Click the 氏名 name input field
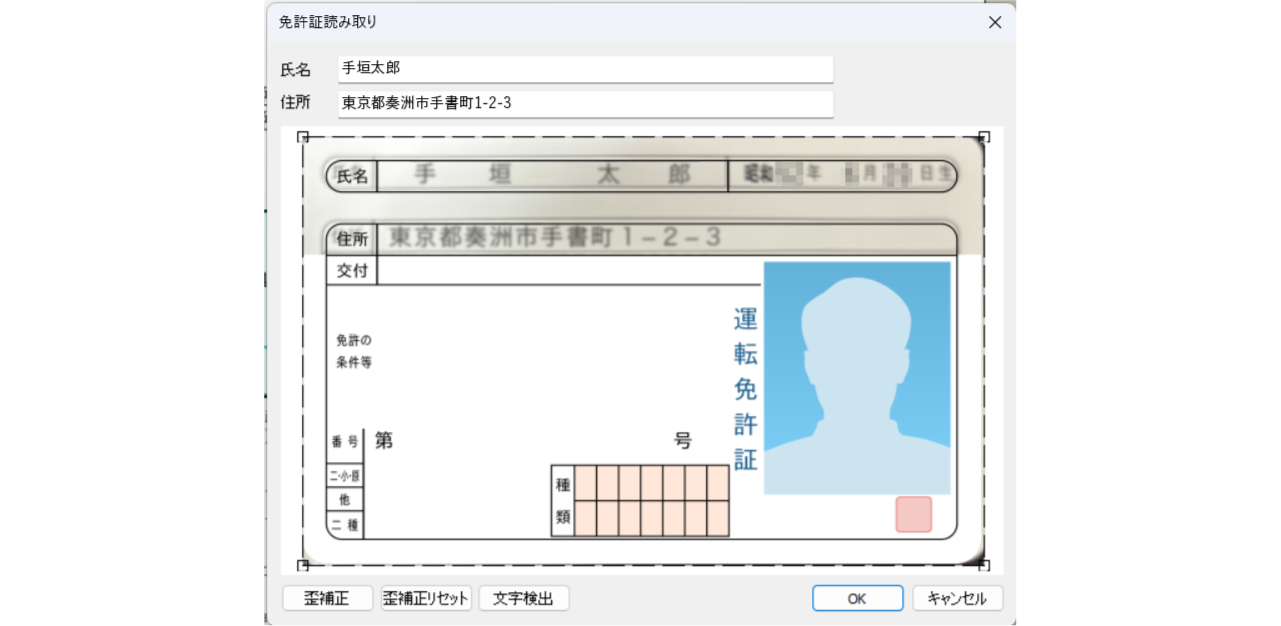 [585, 69]
